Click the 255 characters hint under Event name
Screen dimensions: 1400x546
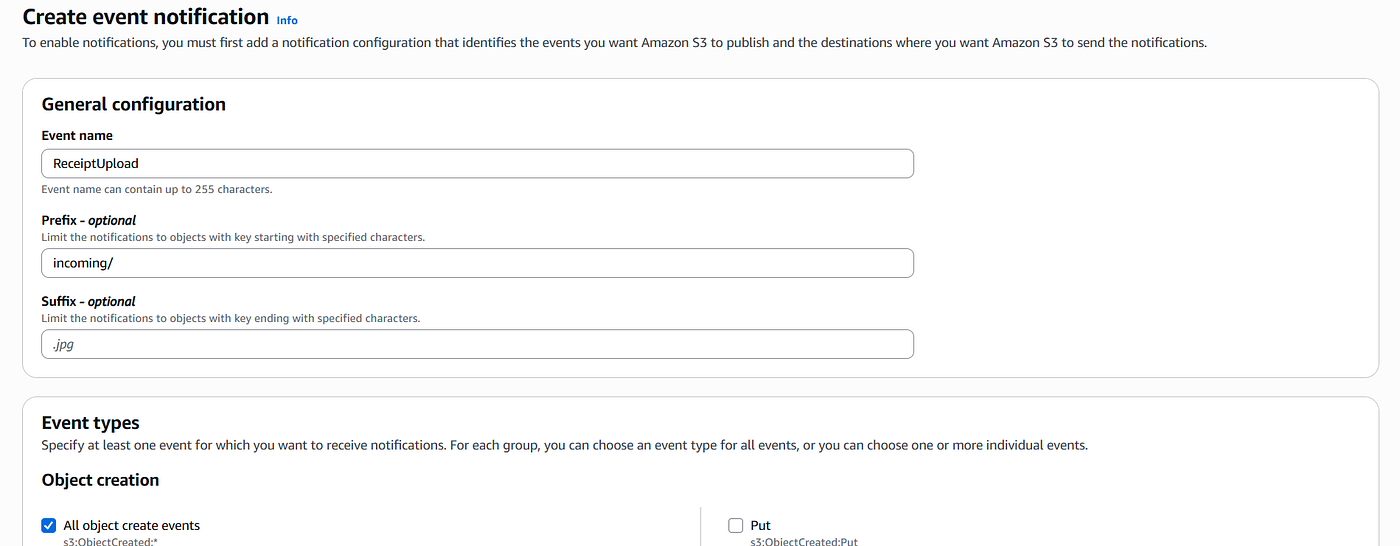157,189
